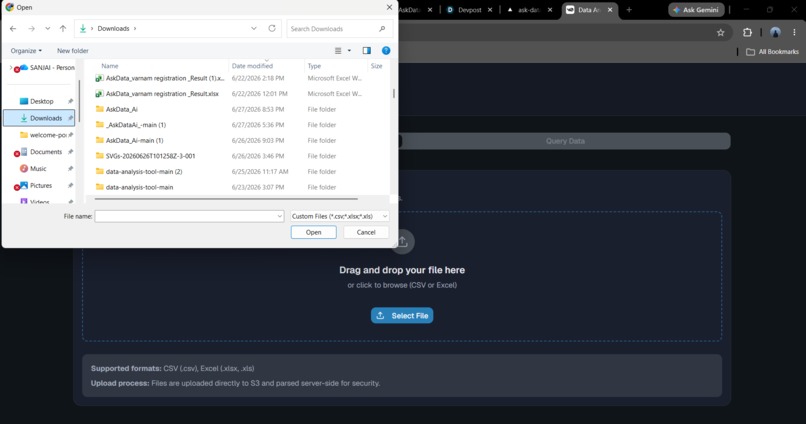Sort files by Size column
Image resolution: width=806 pixels, height=424 pixels.
[378, 66]
